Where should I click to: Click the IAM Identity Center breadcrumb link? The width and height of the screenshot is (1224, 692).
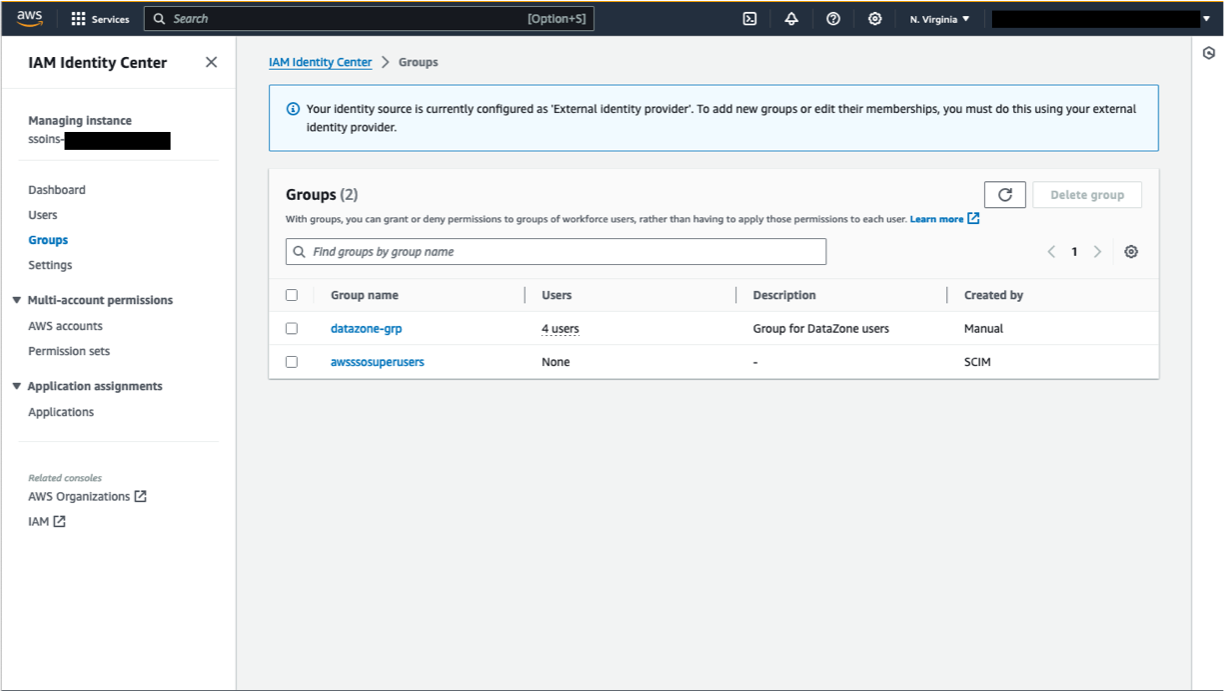click(320, 62)
